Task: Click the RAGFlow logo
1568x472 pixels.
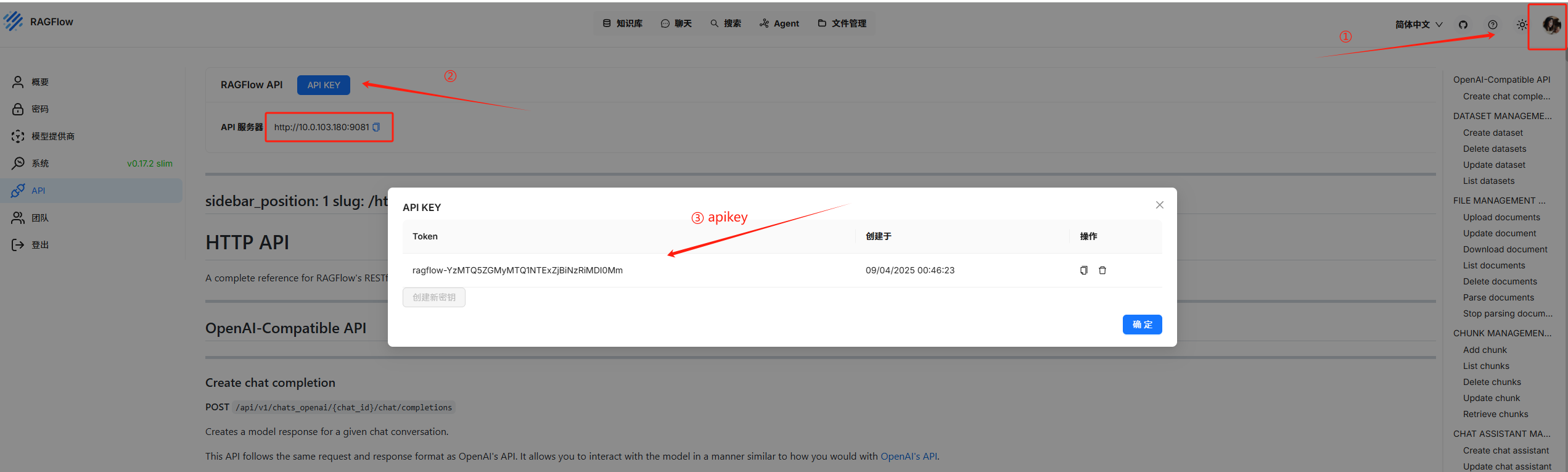Action: 38,22
